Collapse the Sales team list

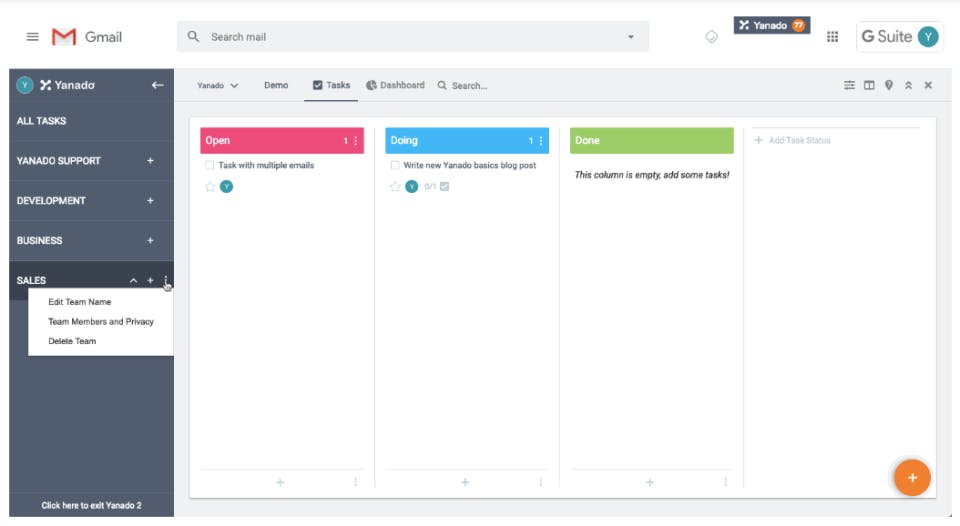click(x=134, y=281)
